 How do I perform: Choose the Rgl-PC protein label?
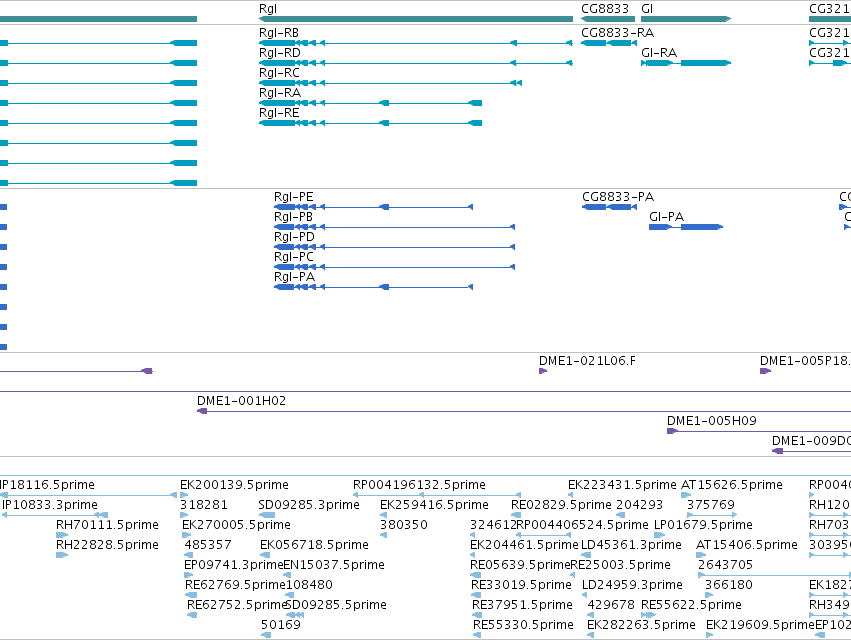pyautogui.click(x=294, y=257)
